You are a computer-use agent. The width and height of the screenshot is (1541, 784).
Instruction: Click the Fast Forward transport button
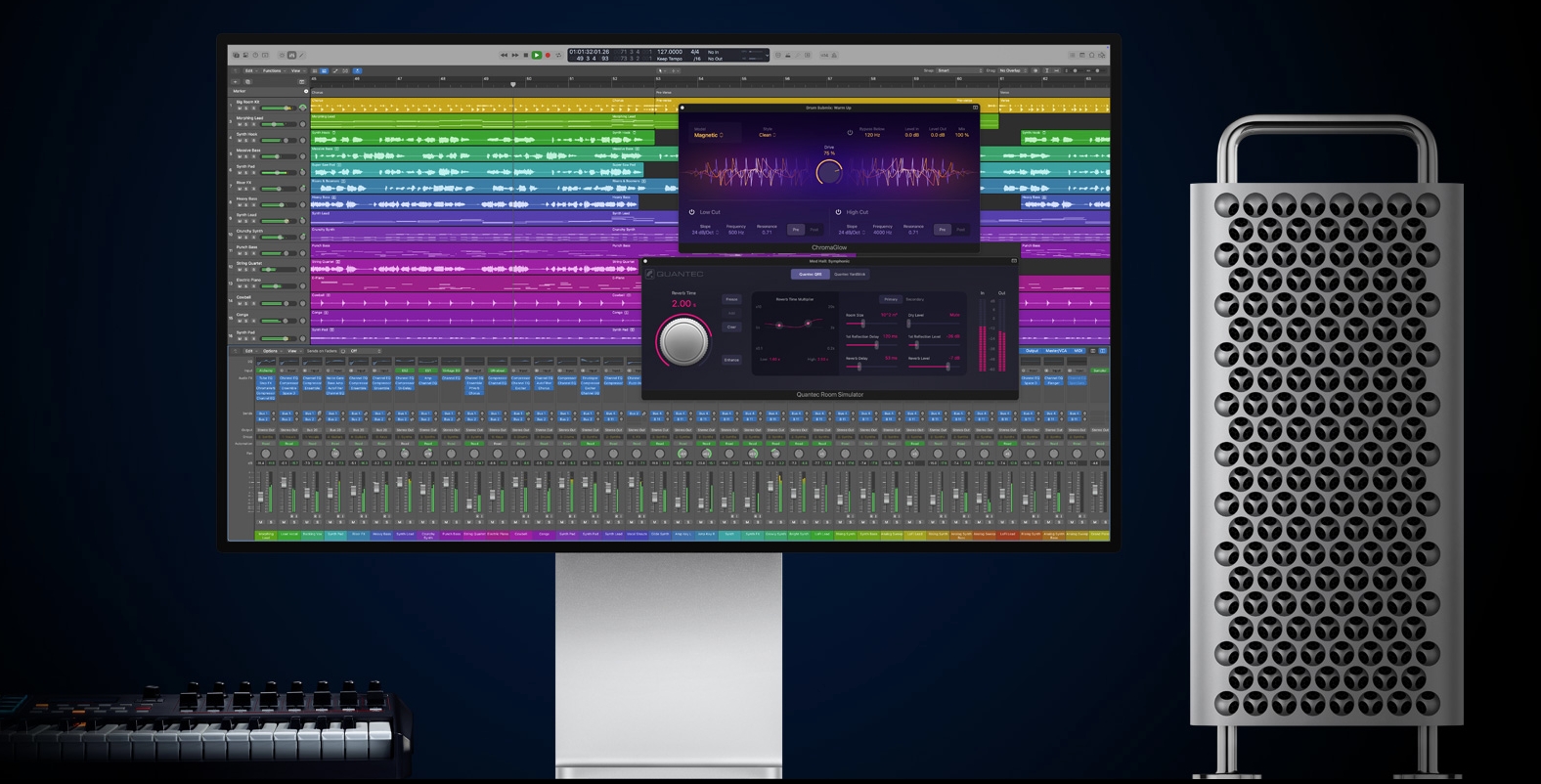point(515,55)
